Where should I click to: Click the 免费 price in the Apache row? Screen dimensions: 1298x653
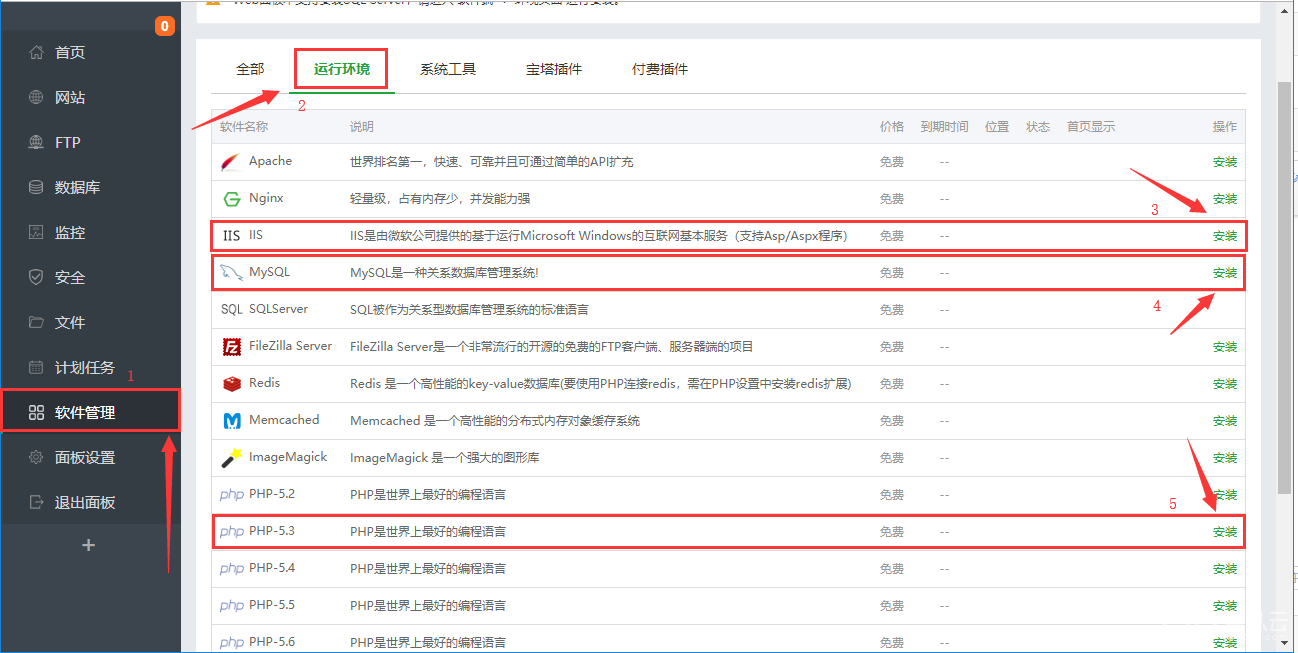coord(892,162)
